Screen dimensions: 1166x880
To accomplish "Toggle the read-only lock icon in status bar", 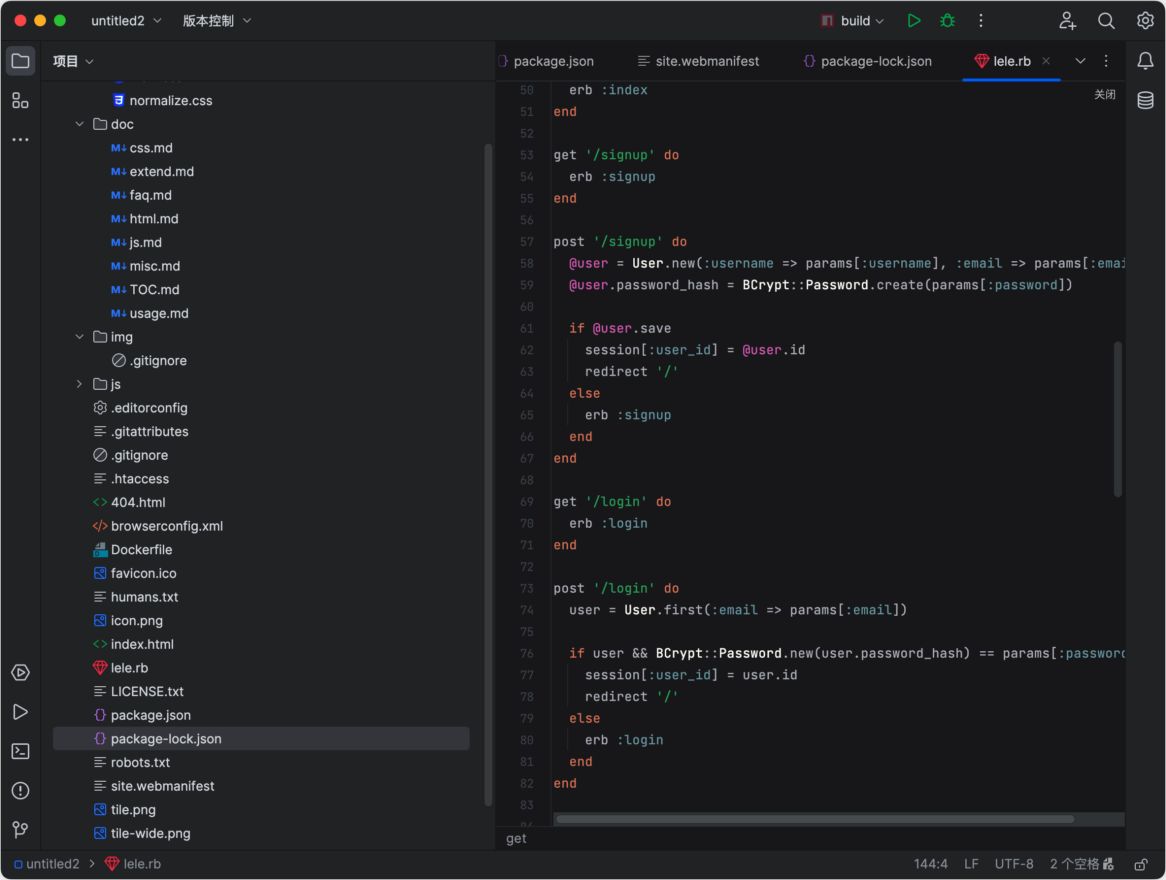I will click(1140, 864).
